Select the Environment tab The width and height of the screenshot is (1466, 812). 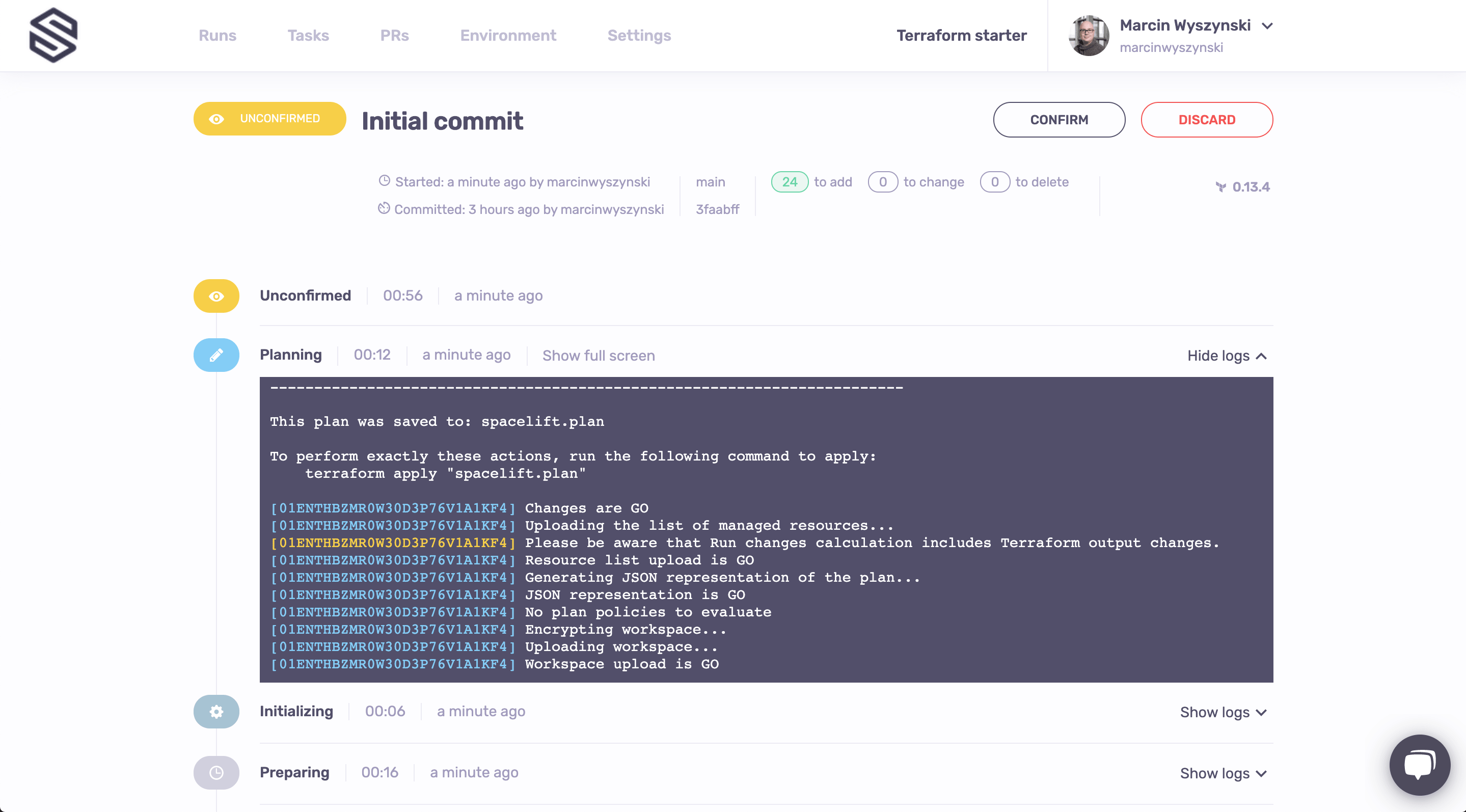(508, 36)
